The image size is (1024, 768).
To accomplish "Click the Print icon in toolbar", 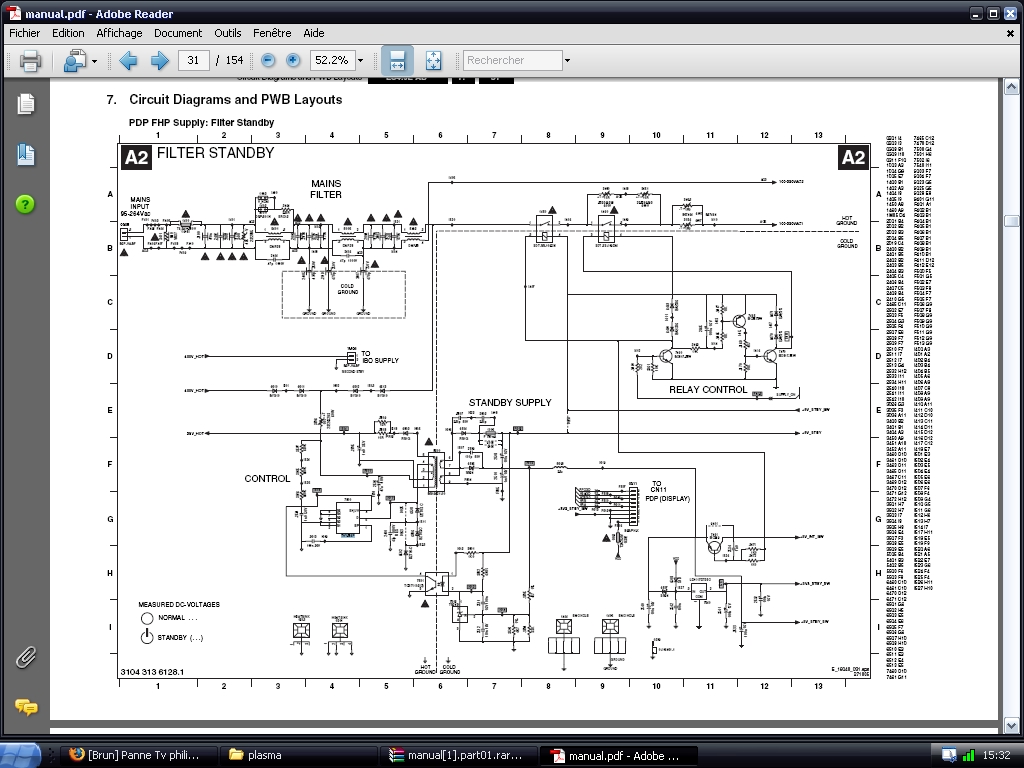I will (x=30, y=61).
